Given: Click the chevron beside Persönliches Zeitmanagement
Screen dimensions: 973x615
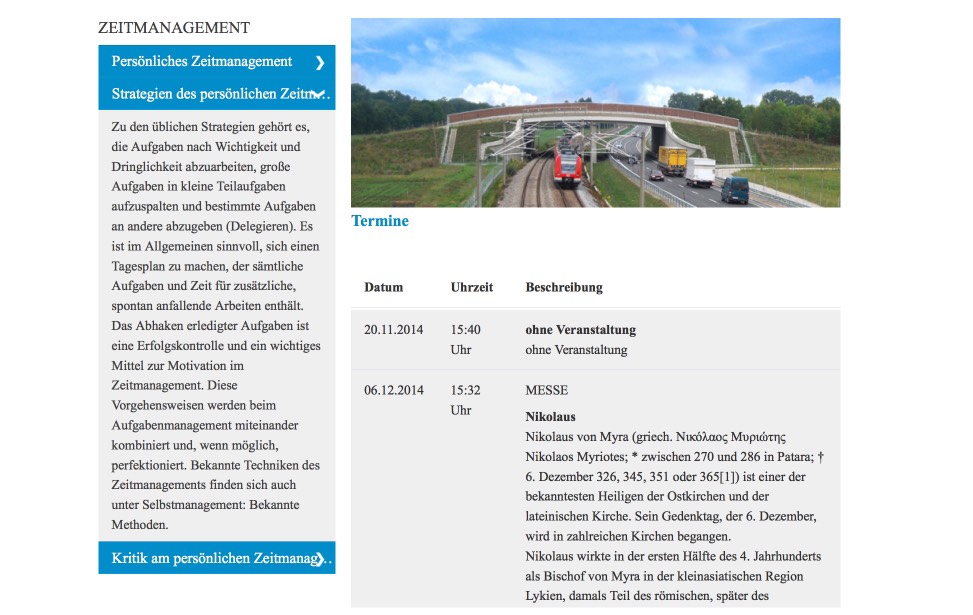Looking at the screenshot, I should (x=320, y=63).
